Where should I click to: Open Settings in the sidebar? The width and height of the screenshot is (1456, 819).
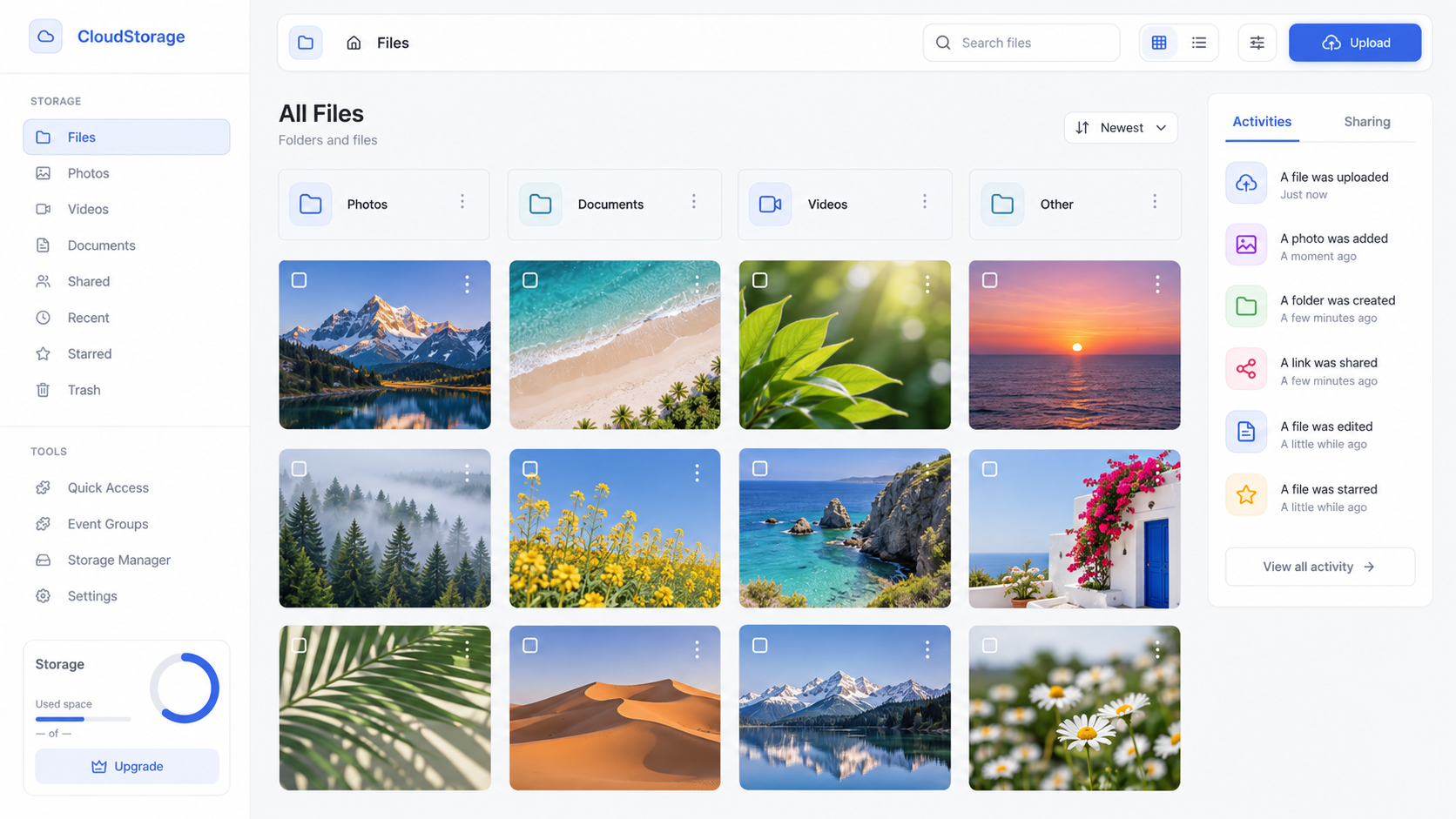(x=126, y=596)
